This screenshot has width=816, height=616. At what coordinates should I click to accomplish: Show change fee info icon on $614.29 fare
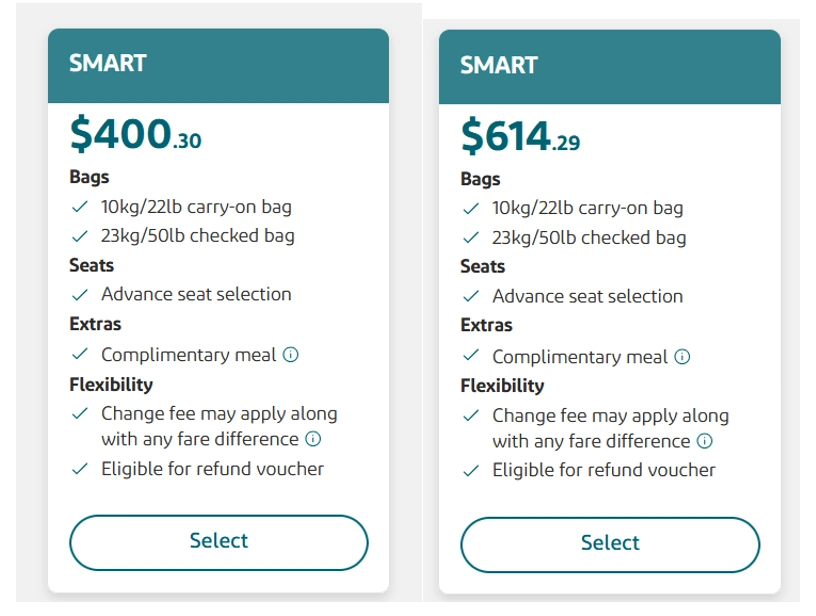click(x=704, y=441)
